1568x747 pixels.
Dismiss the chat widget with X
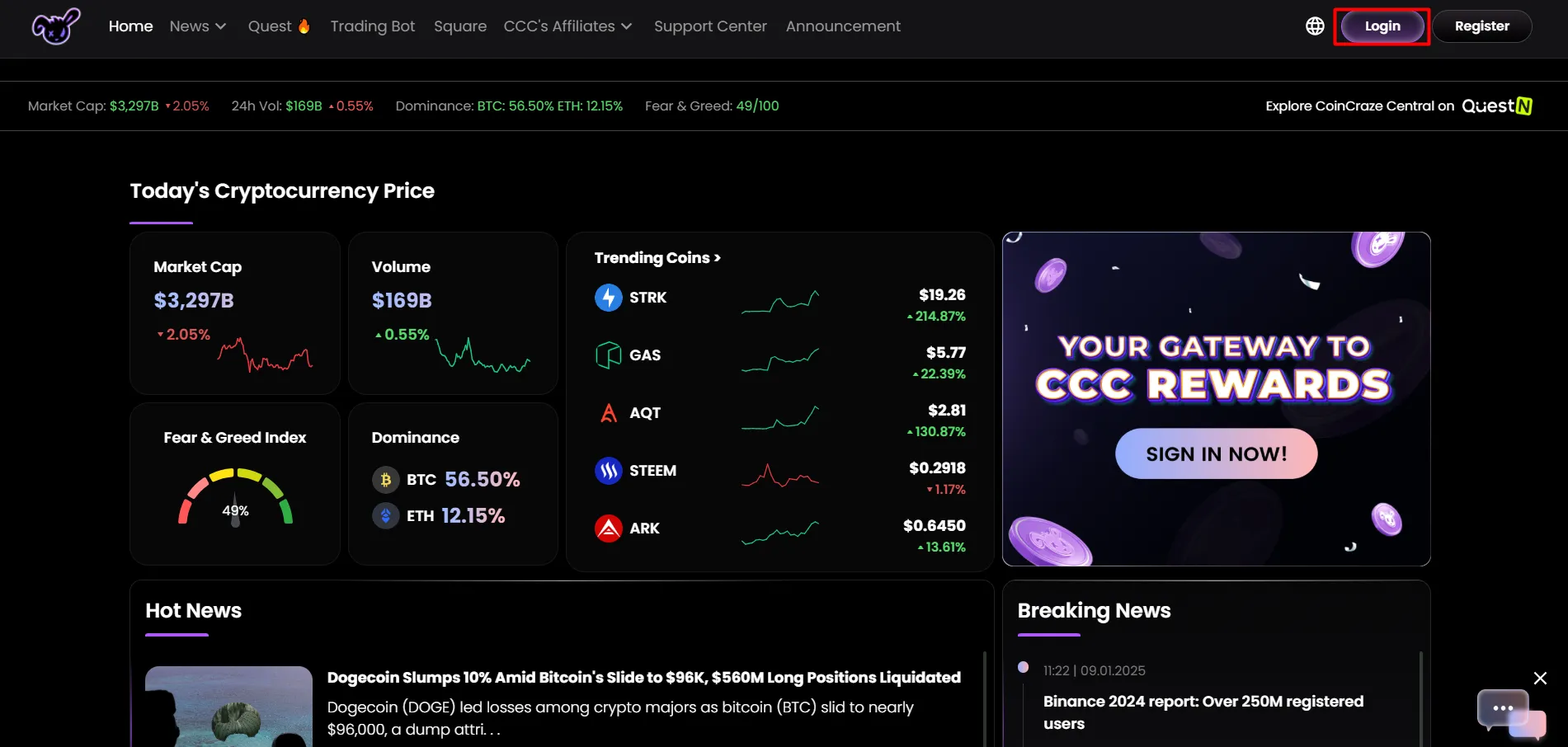1539,679
